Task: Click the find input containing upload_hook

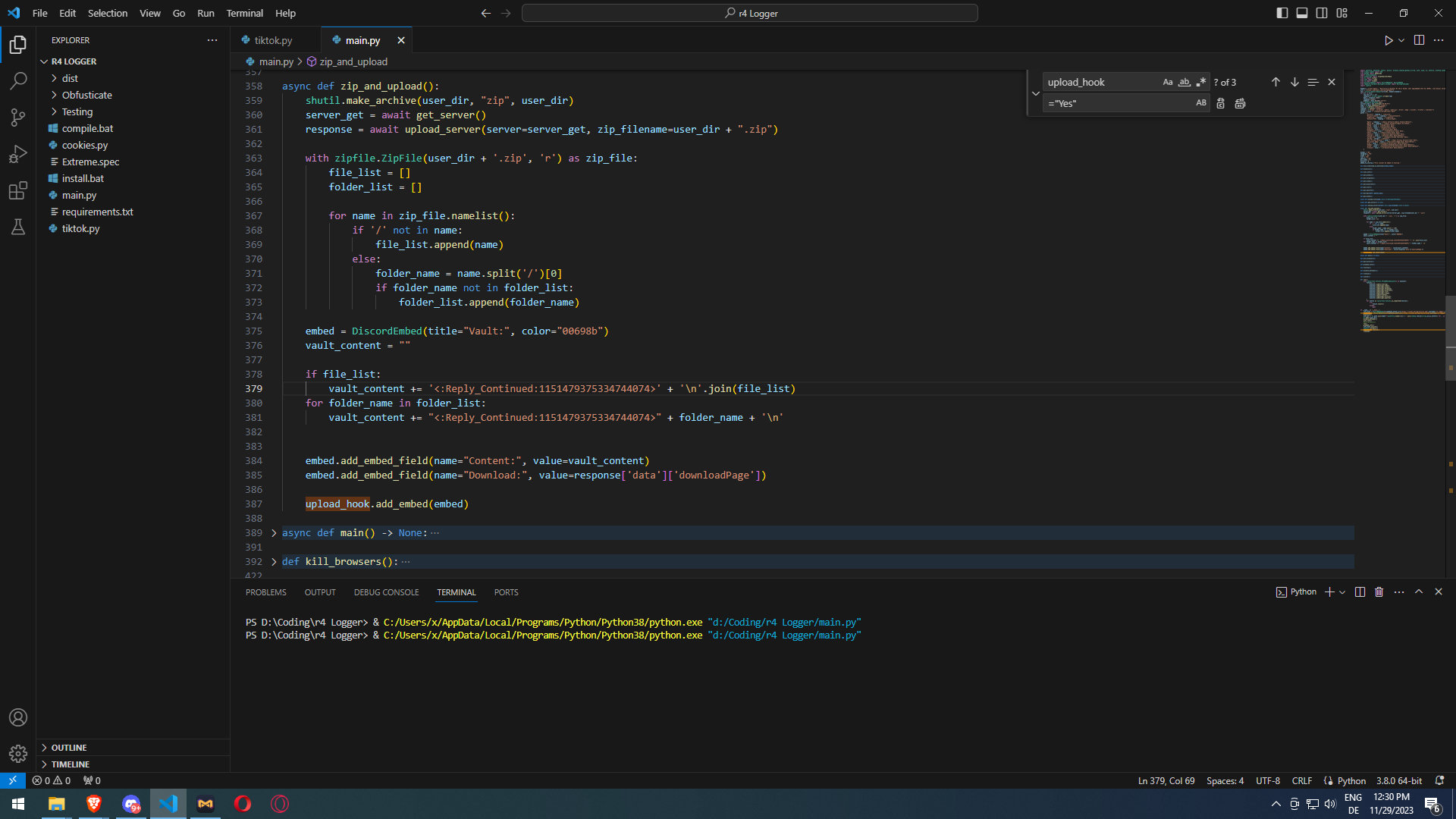Action: [x=1101, y=82]
